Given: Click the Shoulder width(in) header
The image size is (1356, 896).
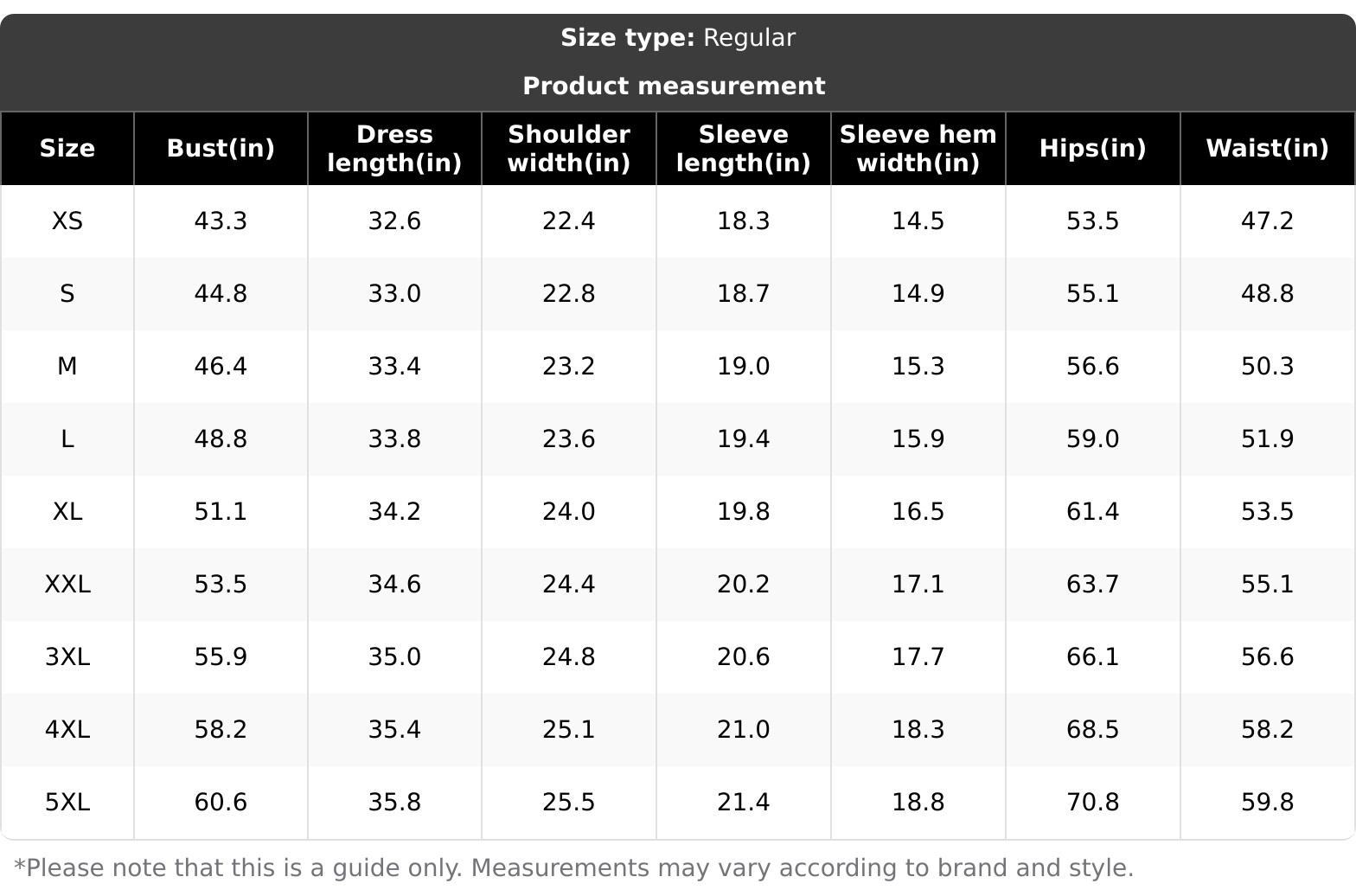Looking at the screenshot, I should coord(569,149).
